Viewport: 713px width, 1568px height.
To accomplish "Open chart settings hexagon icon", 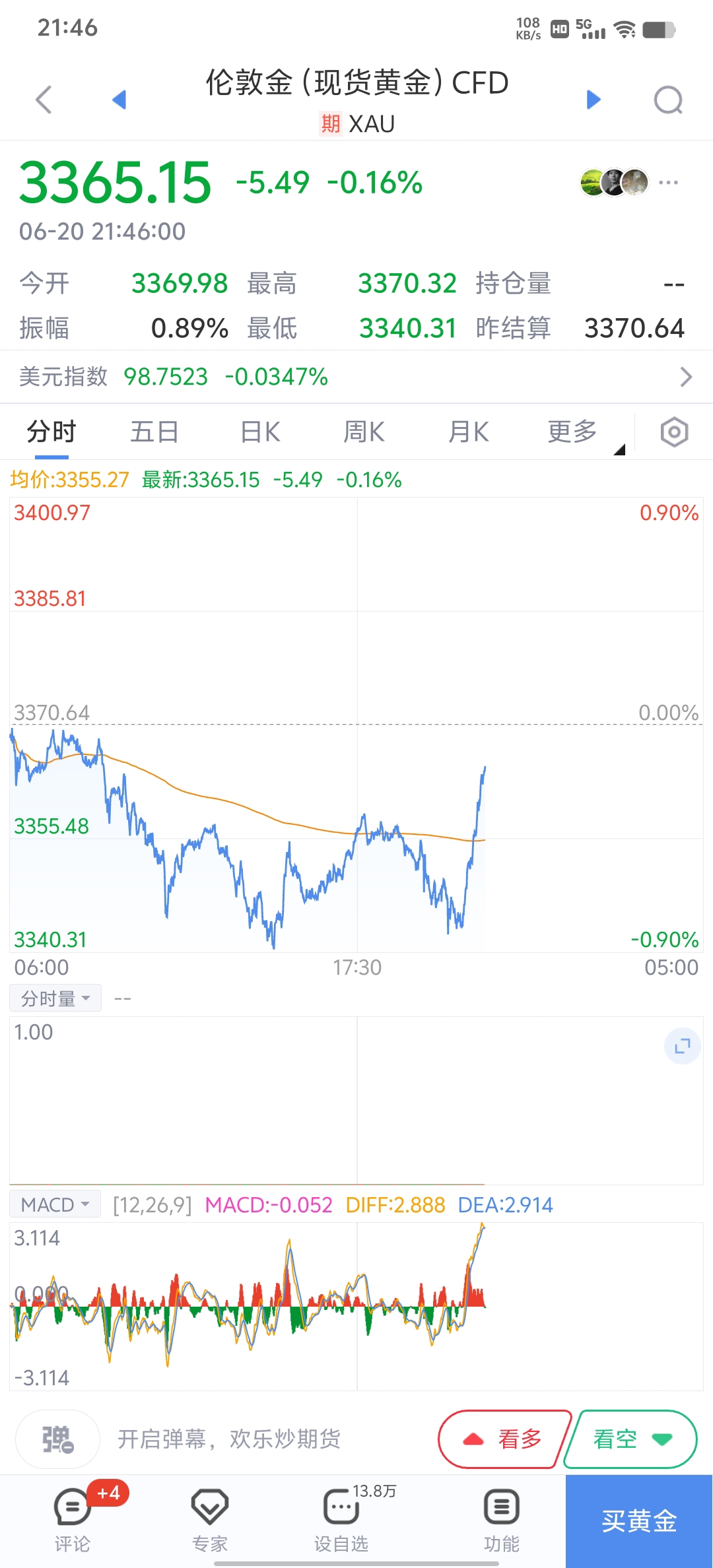I will click(674, 432).
